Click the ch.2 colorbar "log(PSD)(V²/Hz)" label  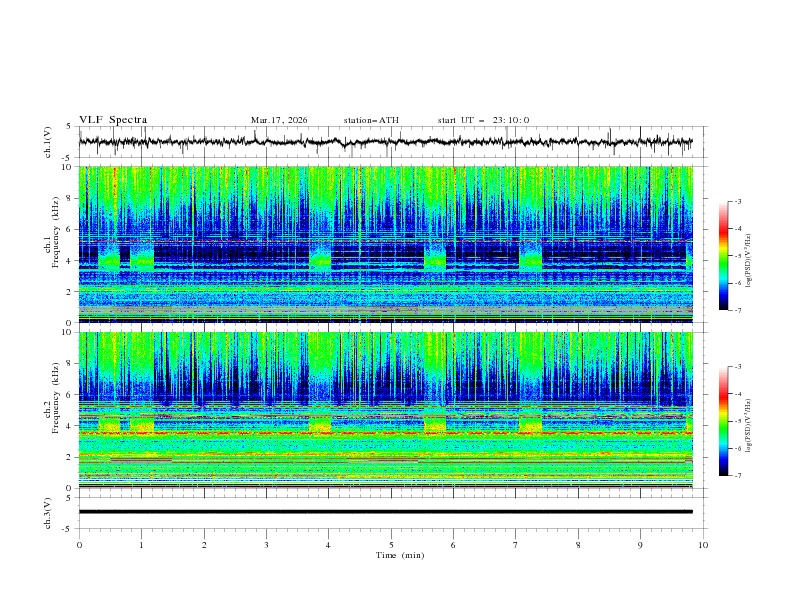[748, 425]
